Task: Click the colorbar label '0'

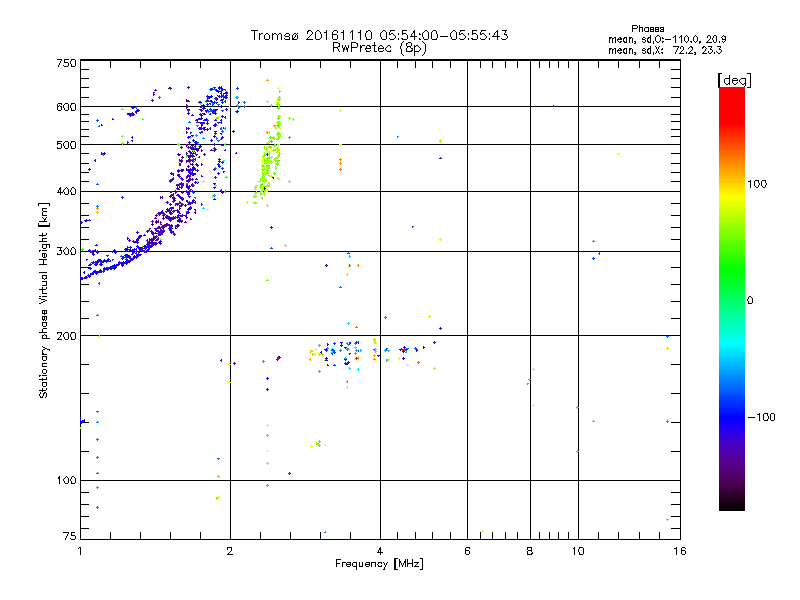Action: (750, 301)
